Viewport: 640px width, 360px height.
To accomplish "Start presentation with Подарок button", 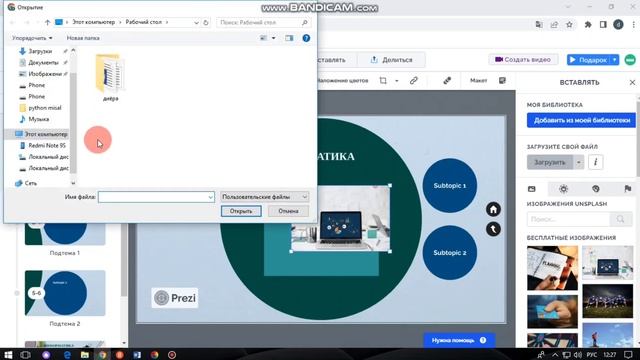I will [588, 60].
